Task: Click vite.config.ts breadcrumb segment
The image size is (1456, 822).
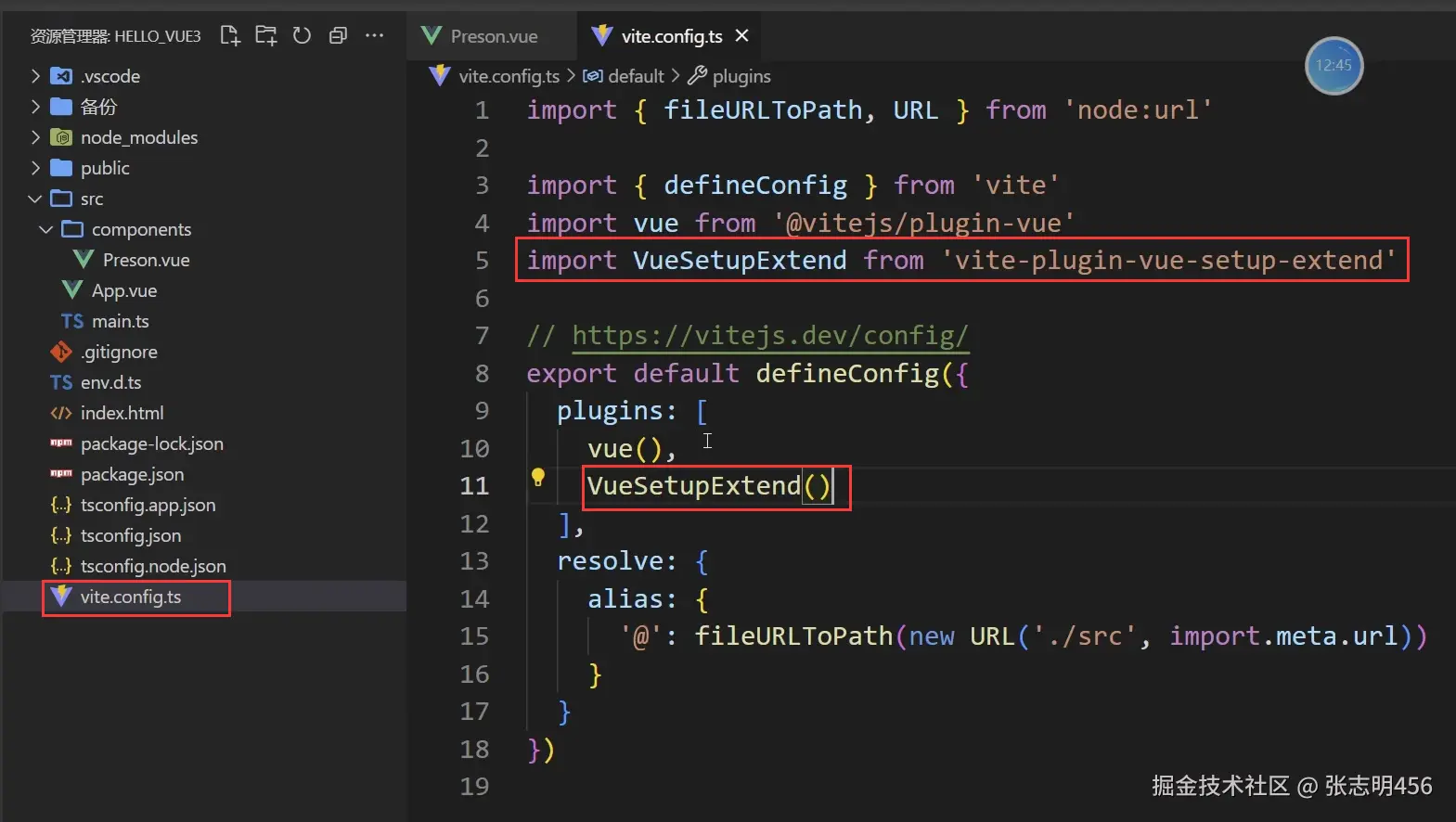Action: [x=509, y=76]
